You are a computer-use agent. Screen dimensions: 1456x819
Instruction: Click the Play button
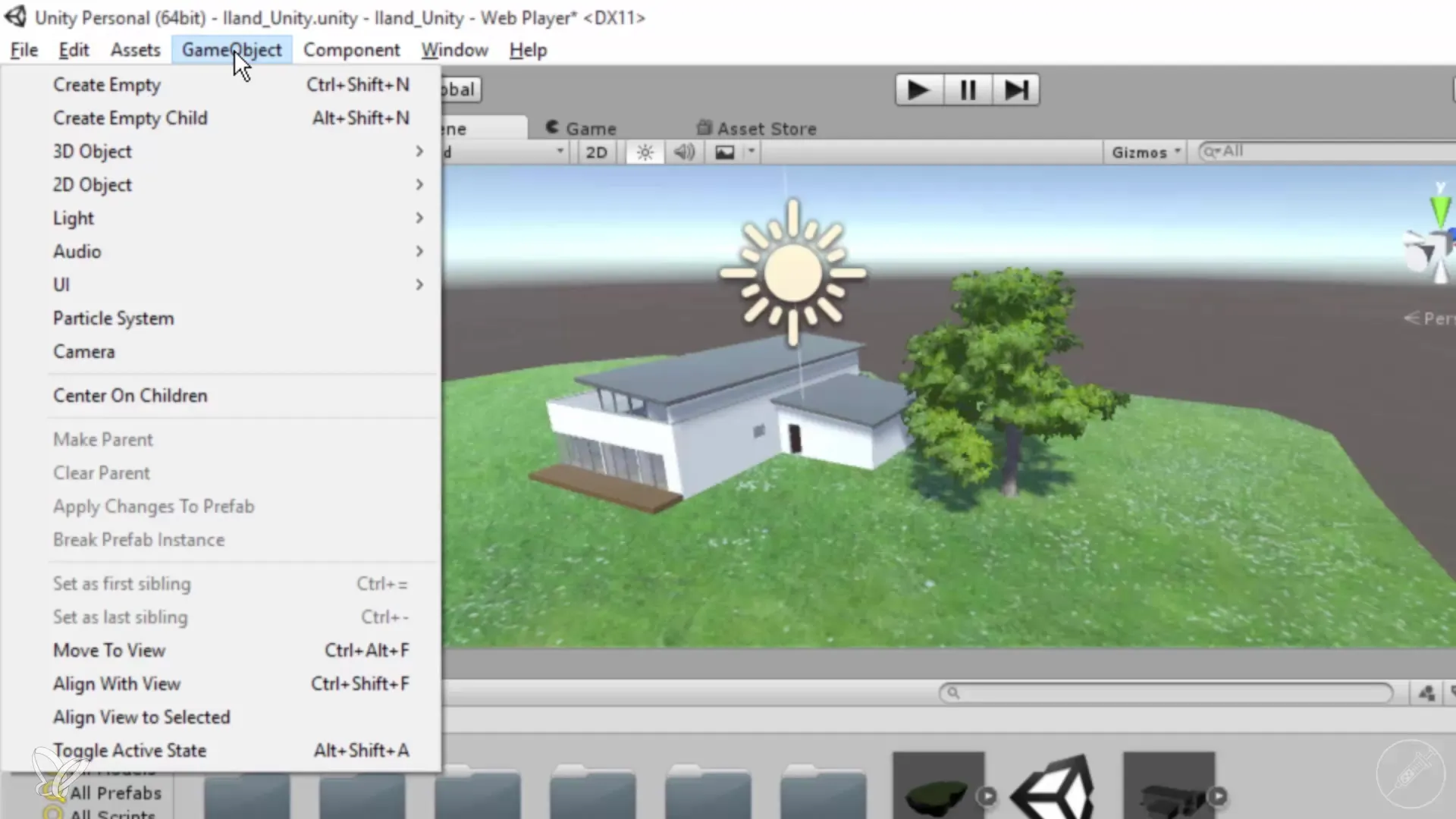point(918,90)
